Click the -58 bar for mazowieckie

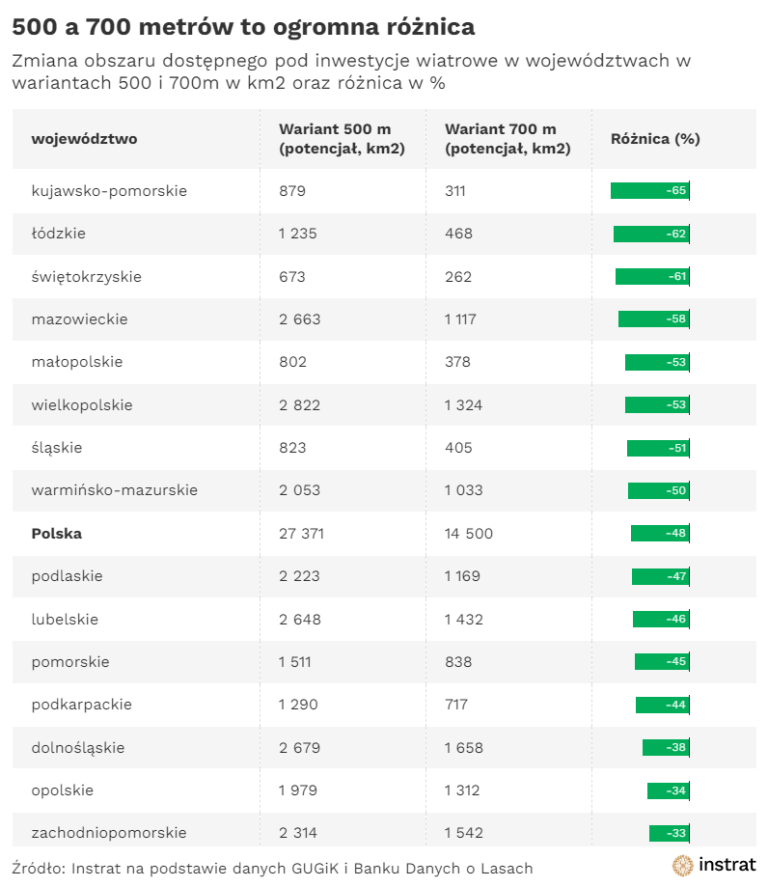pyautogui.click(x=654, y=319)
